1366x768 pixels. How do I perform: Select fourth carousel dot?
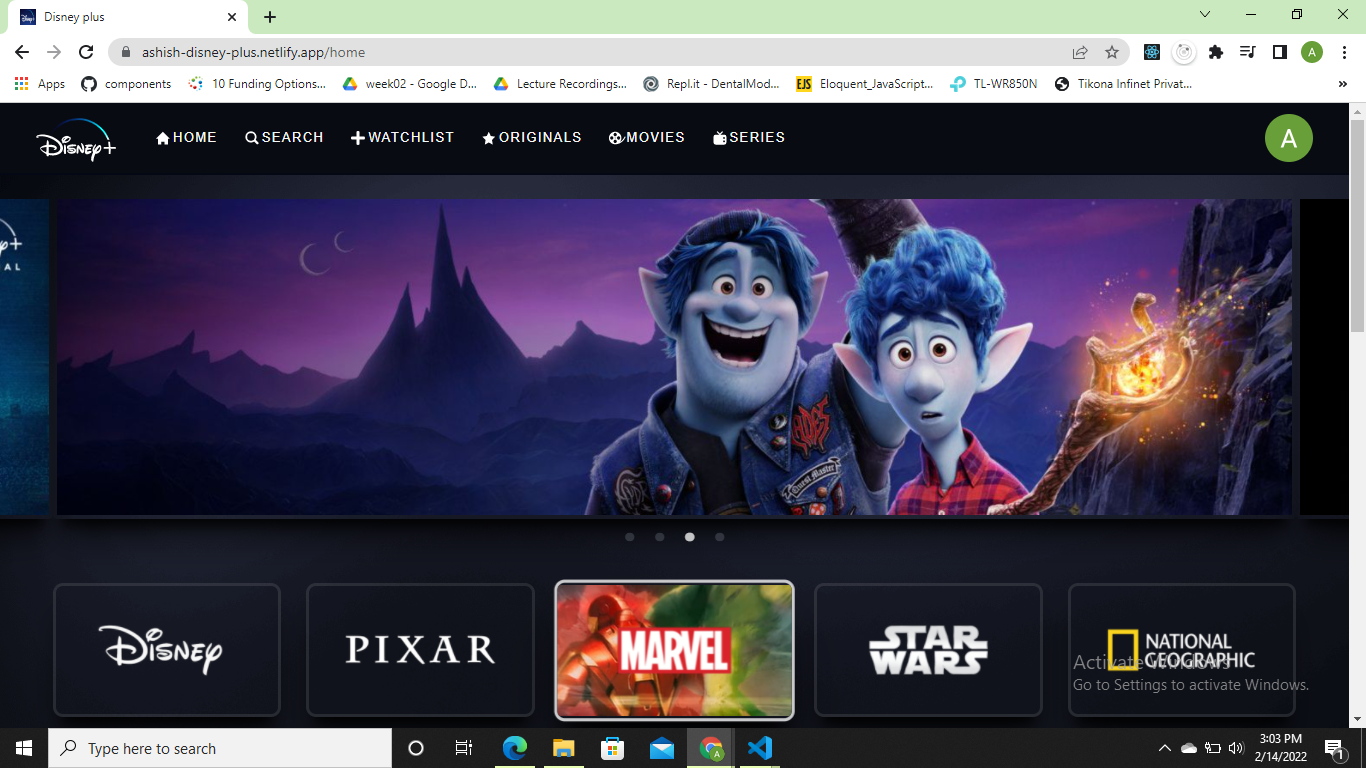click(x=720, y=537)
